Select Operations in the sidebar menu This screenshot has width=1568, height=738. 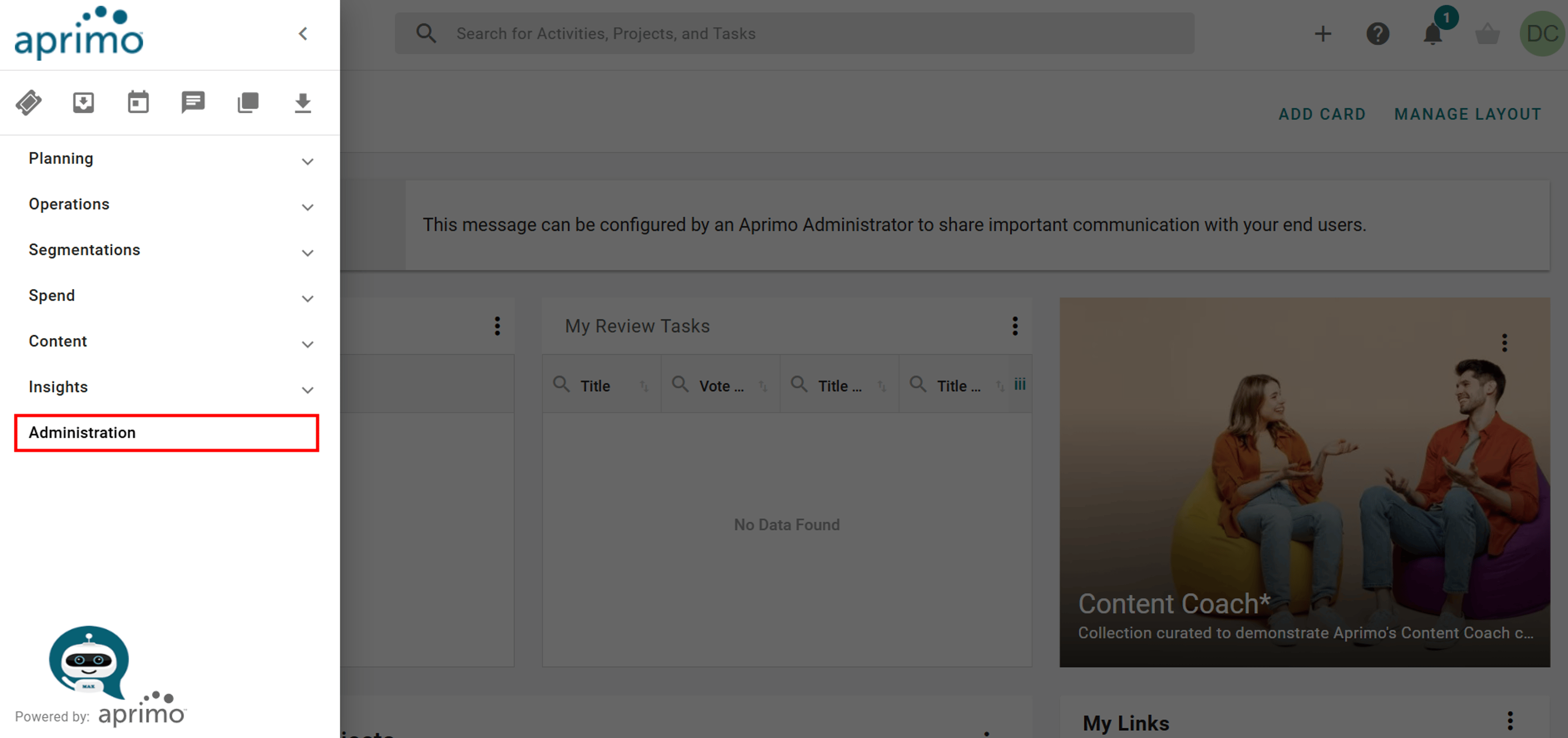click(69, 205)
